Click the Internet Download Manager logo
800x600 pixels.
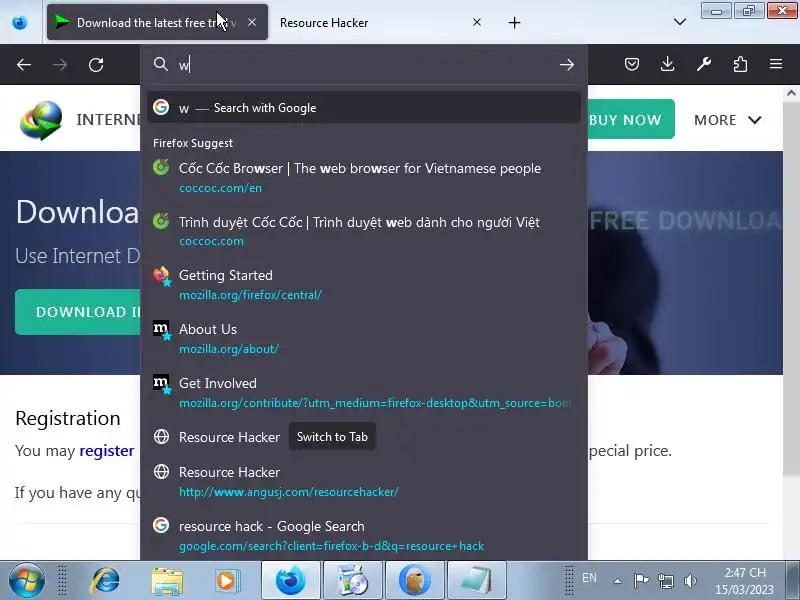[41, 120]
